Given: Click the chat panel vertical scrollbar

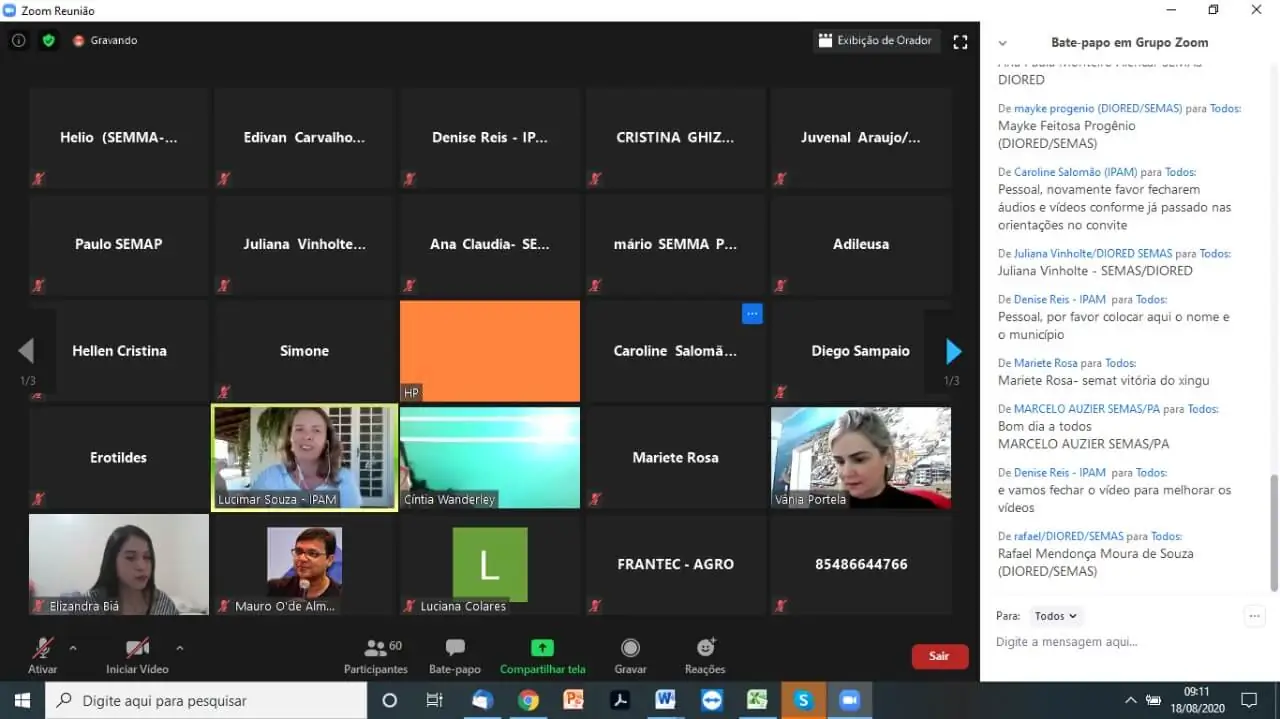Looking at the screenshot, I should (x=1273, y=530).
